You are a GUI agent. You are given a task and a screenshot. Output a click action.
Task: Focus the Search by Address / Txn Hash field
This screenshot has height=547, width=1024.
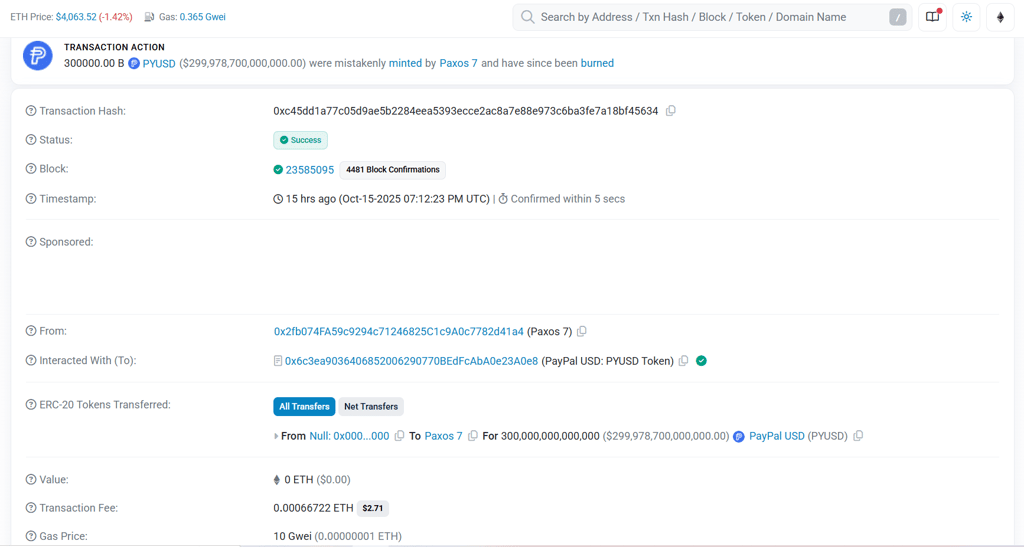tap(712, 18)
